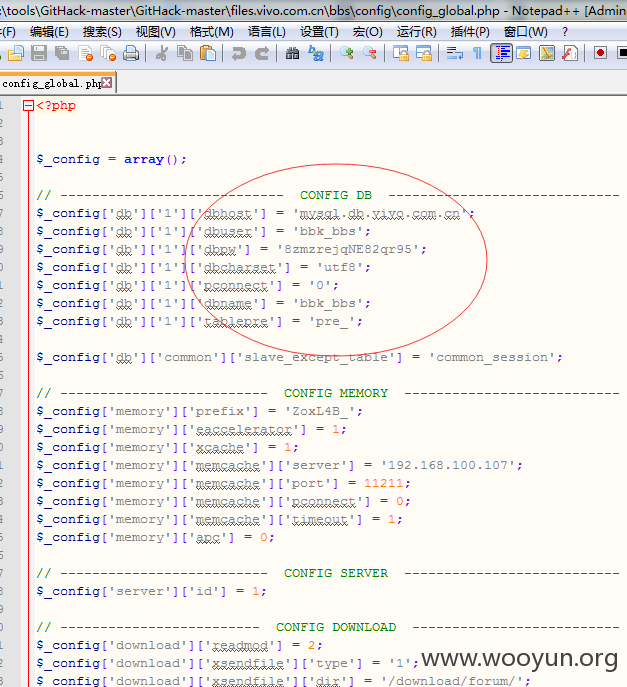This screenshot has height=687, width=627.
Task: Show all characters with pilcrow icon
Action: tap(478, 53)
